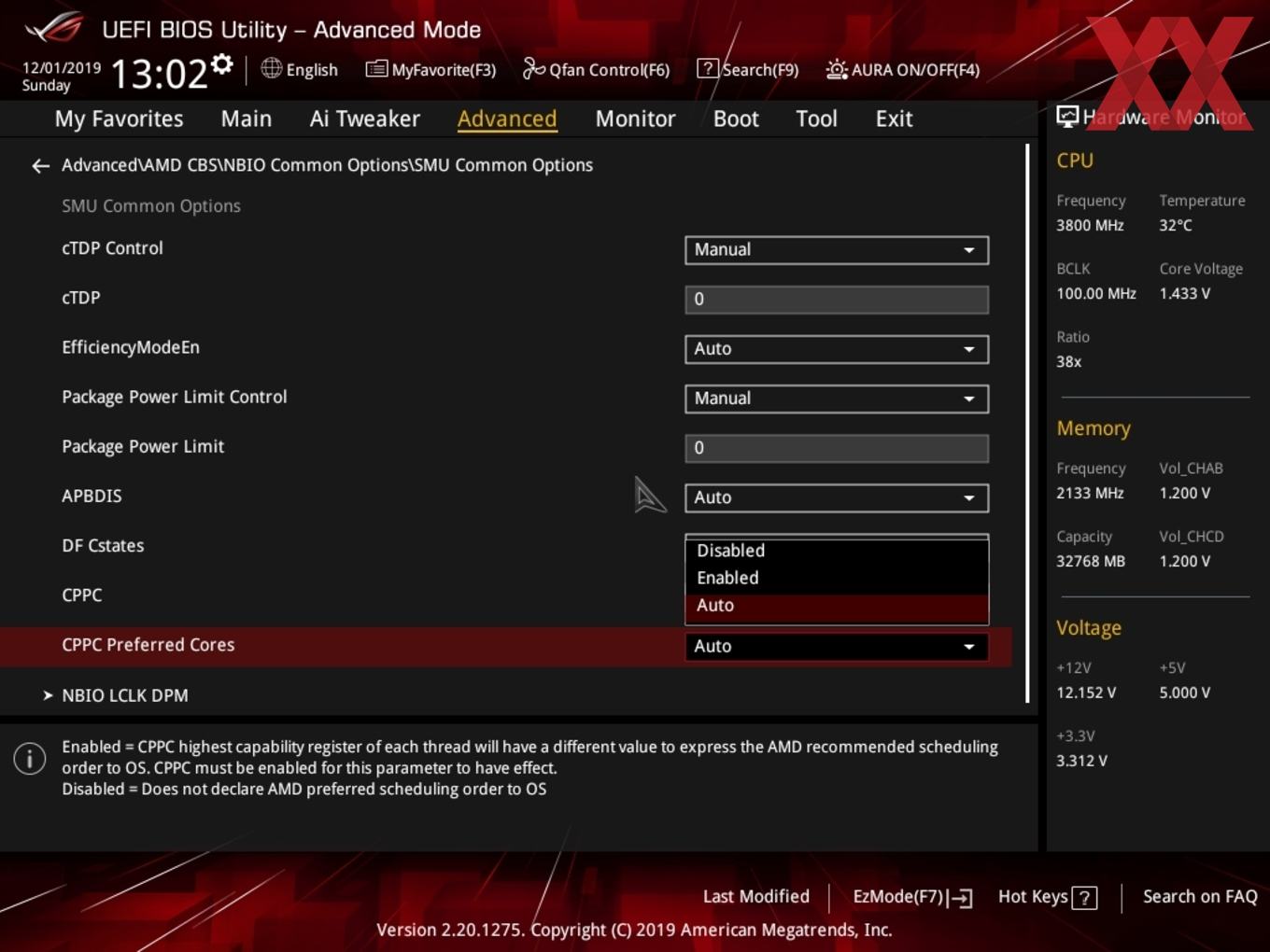Image resolution: width=1270 pixels, height=952 pixels.
Task: Open MyFavorite(F3)
Action: [x=430, y=69]
